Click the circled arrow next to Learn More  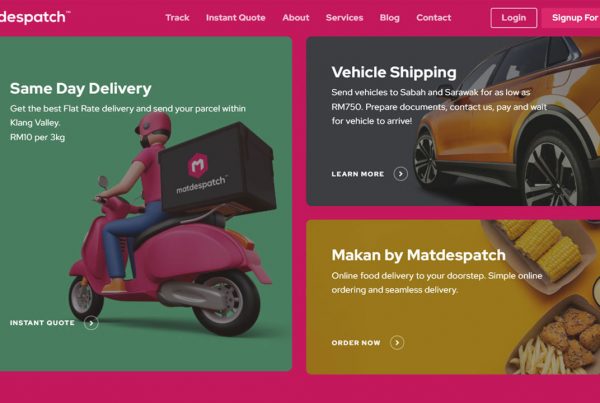pyautogui.click(x=401, y=174)
